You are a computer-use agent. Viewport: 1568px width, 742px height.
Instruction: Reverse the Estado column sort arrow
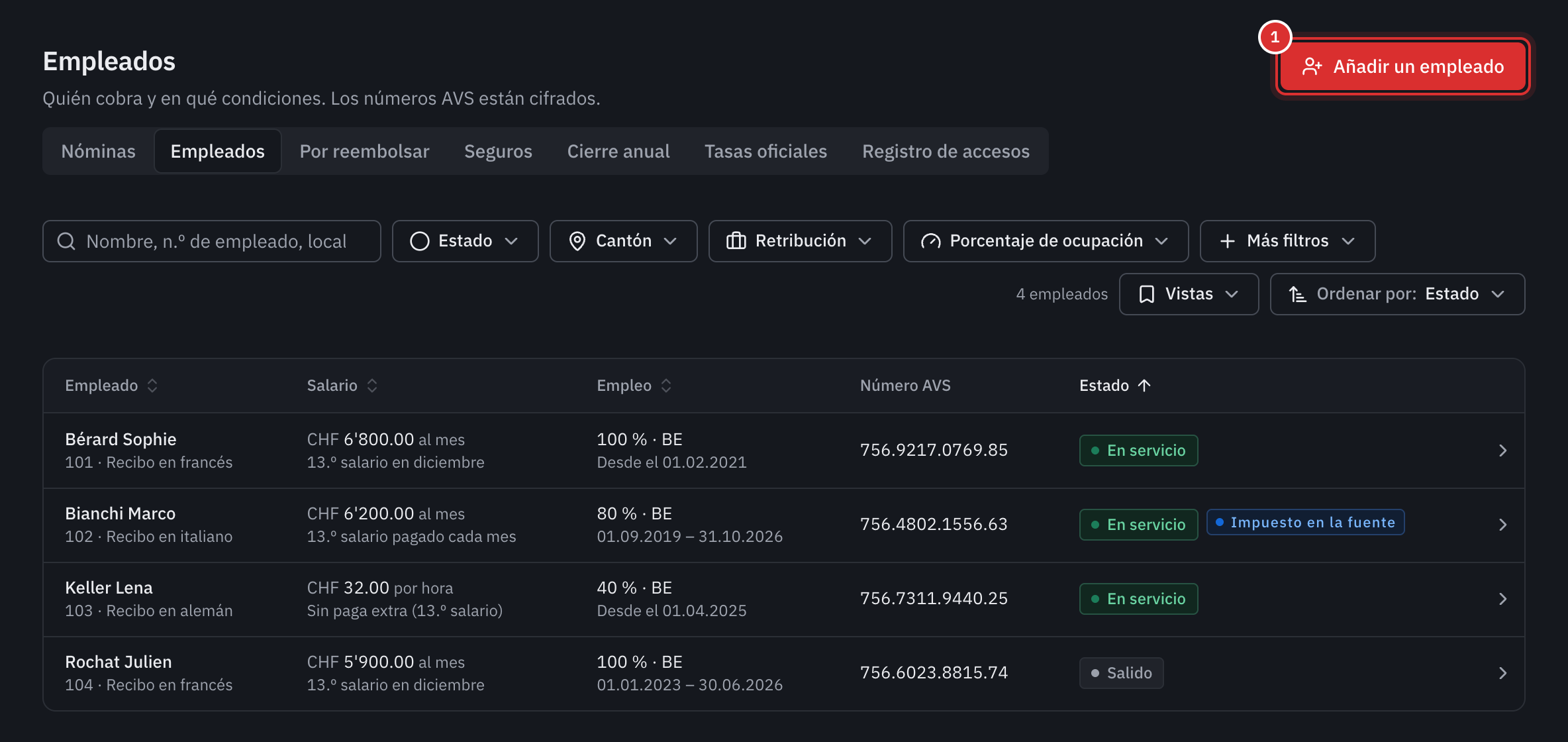(1144, 386)
